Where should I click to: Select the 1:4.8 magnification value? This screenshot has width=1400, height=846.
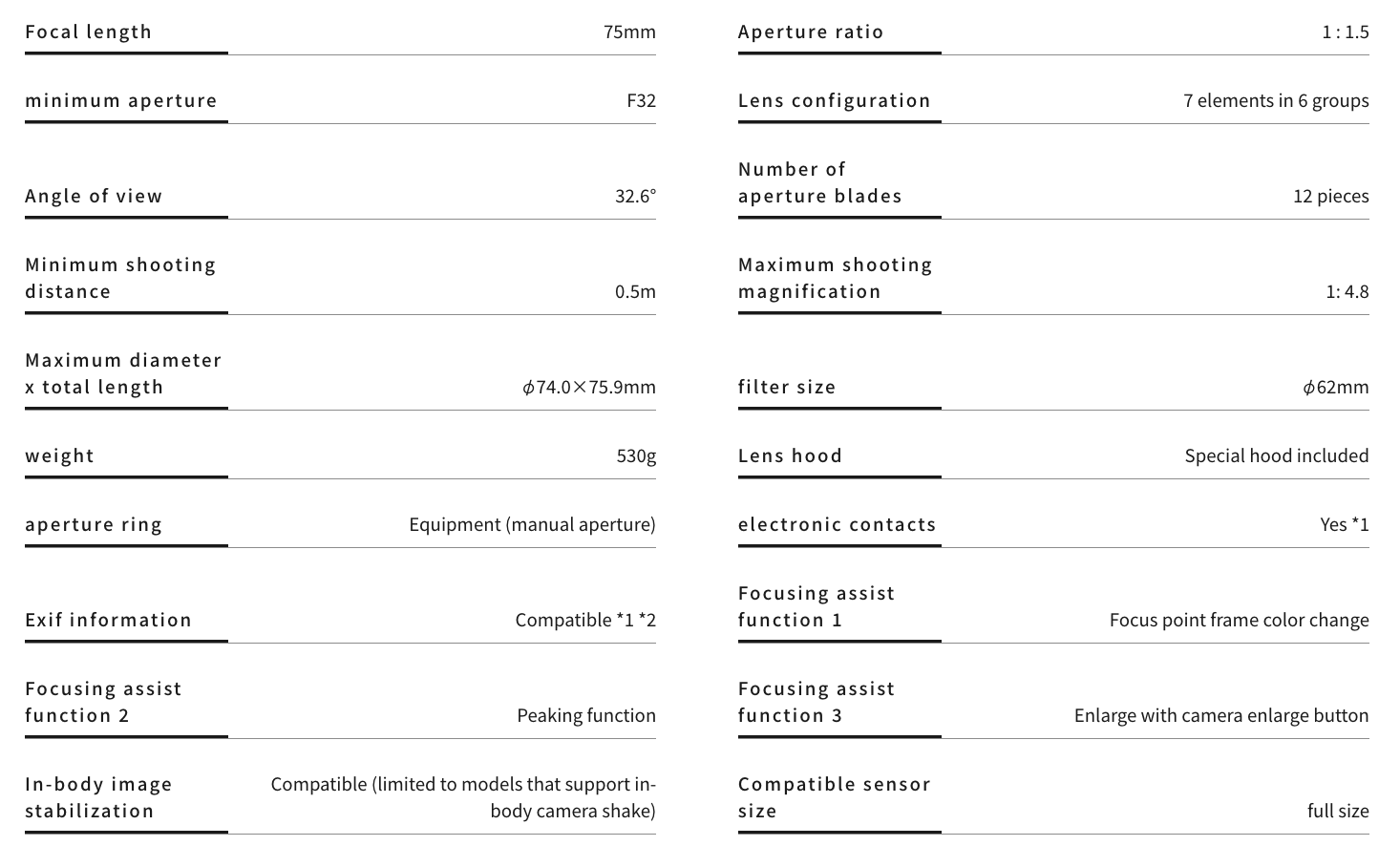[x=1347, y=291]
